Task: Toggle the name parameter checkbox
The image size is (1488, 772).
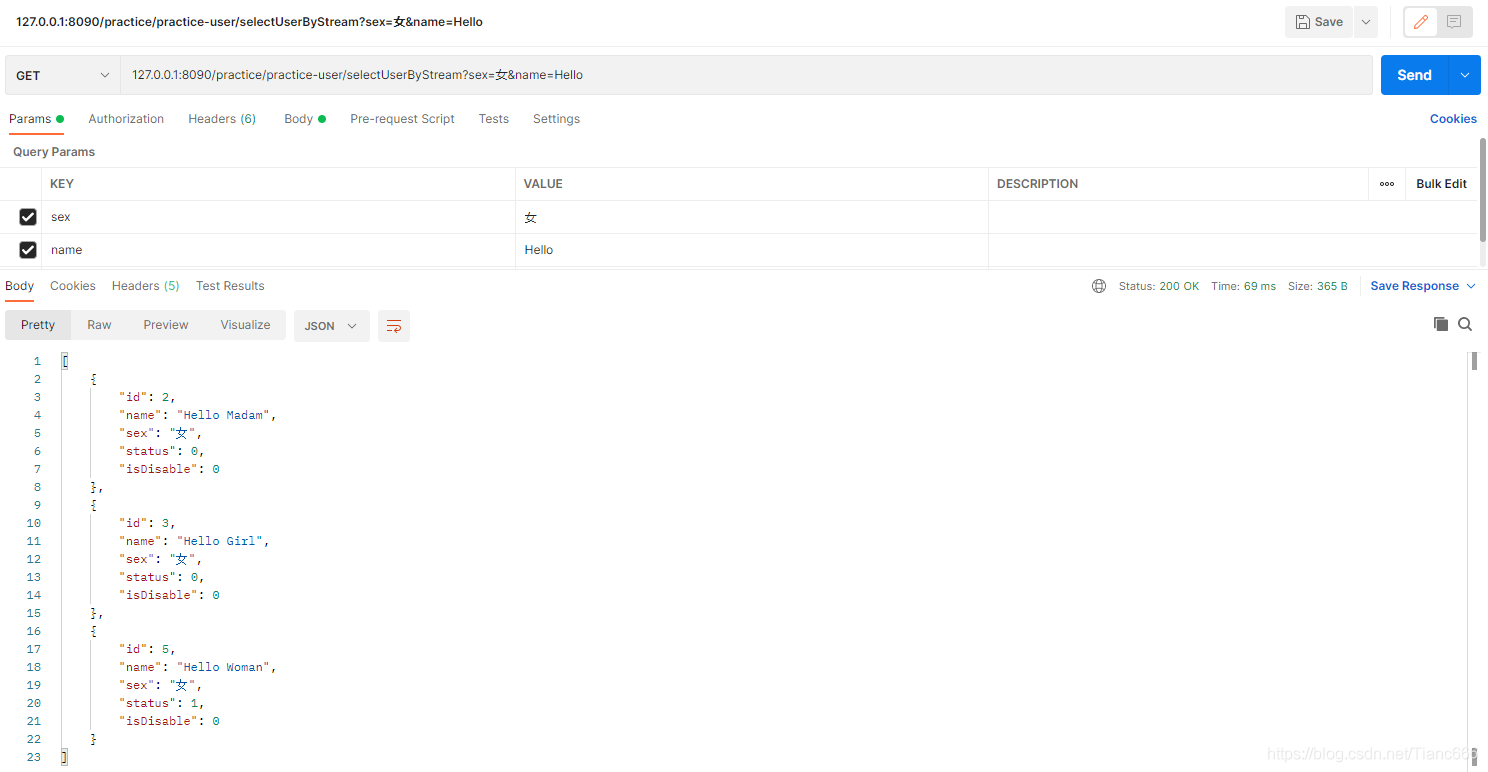Action: [x=28, y=250]
